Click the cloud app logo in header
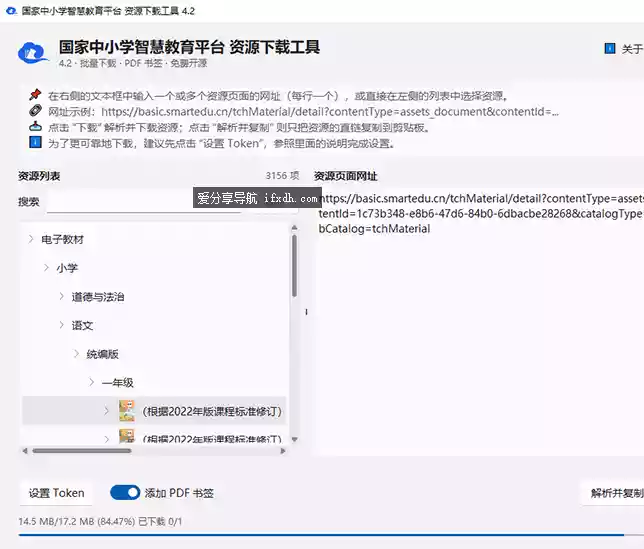The width and height of the screenshot is (644, 549). (x=32, y=53)
